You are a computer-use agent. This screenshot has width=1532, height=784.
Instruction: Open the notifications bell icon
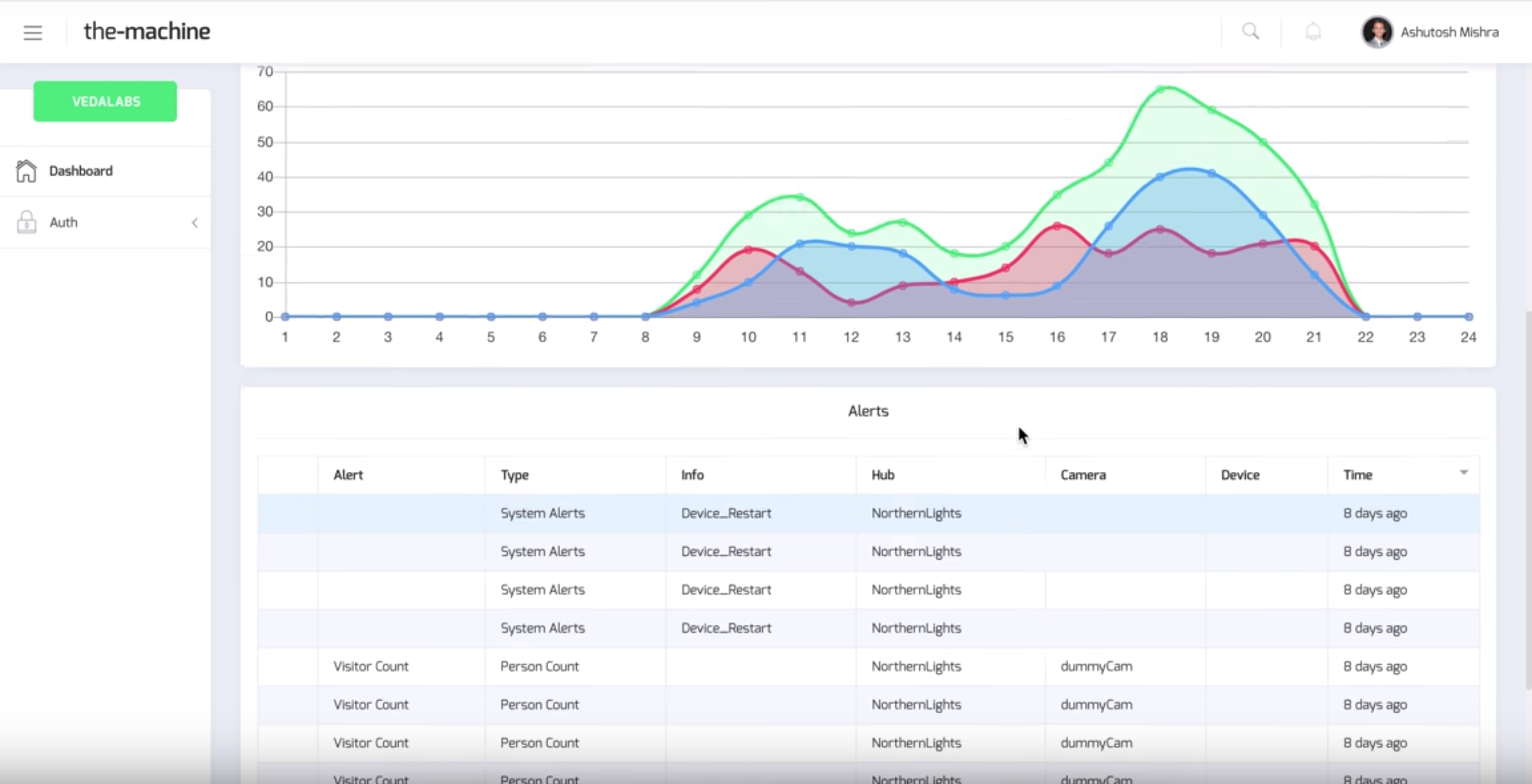pos(1313,31)
